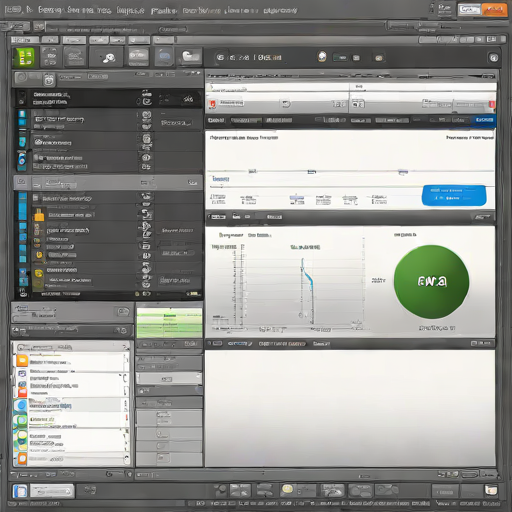Toggle the round control on the second dark list row

[147, 115]
